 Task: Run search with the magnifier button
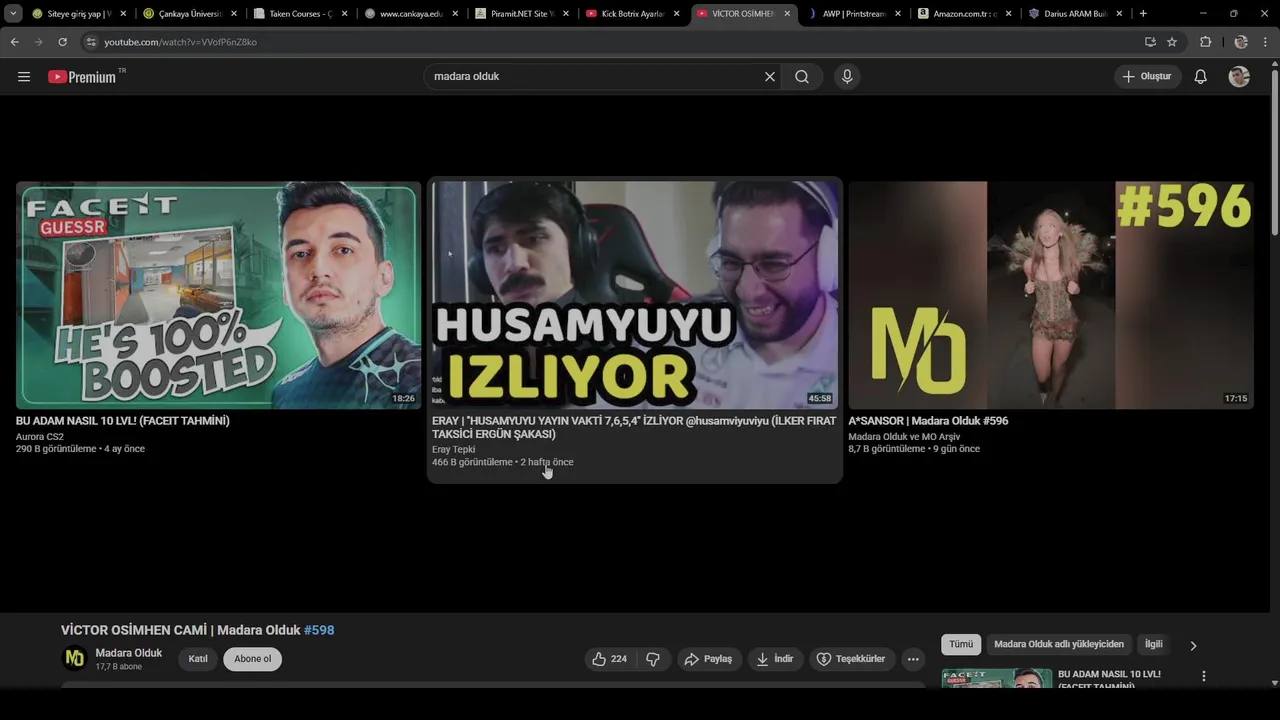[x=802, y=77]
